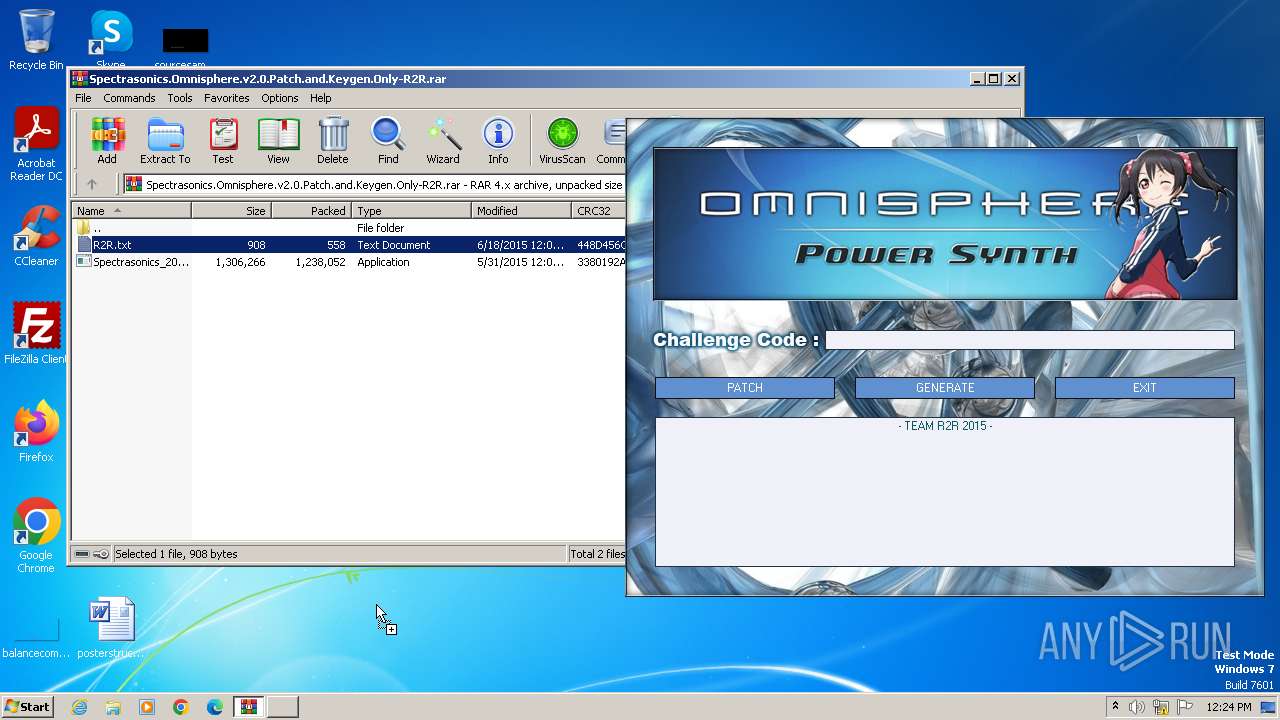Image resolution: width=1280 pixels, height=720 pixels.
Task: Open the Options menu
Action: click(x=280, y=98)
